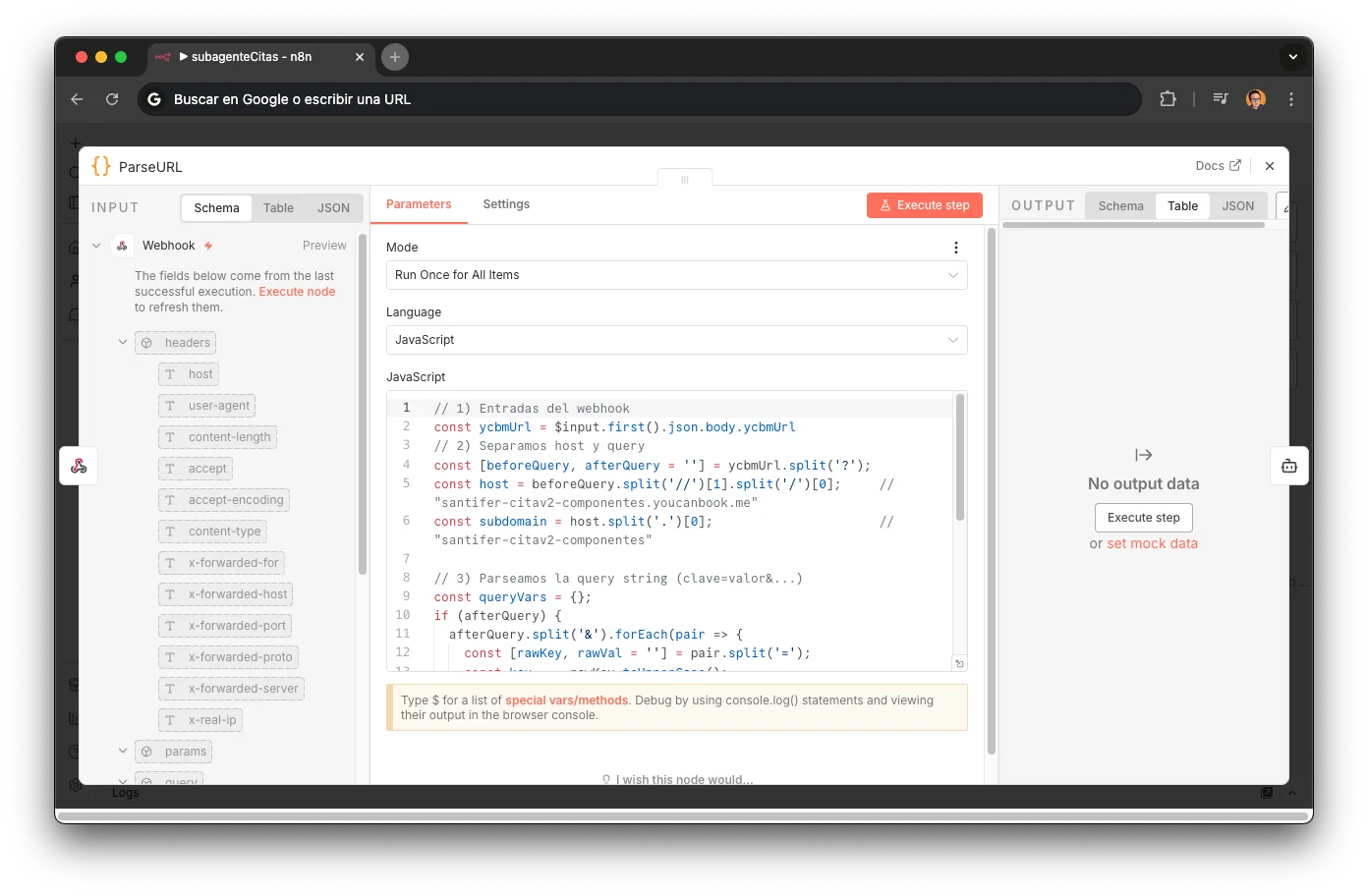
Task: Open the kebab menu next to Mode
Action: (x=955, y=247)
